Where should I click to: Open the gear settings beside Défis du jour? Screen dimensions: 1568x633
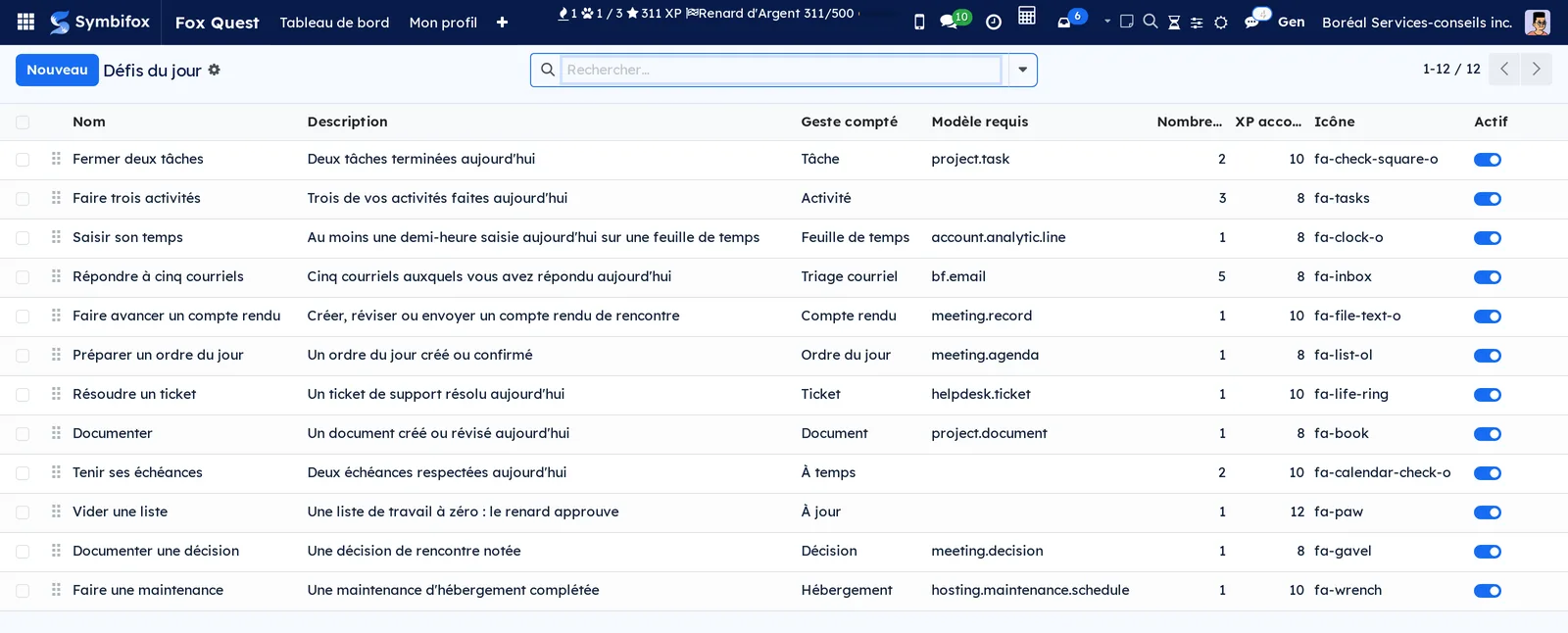pos(215,70)
